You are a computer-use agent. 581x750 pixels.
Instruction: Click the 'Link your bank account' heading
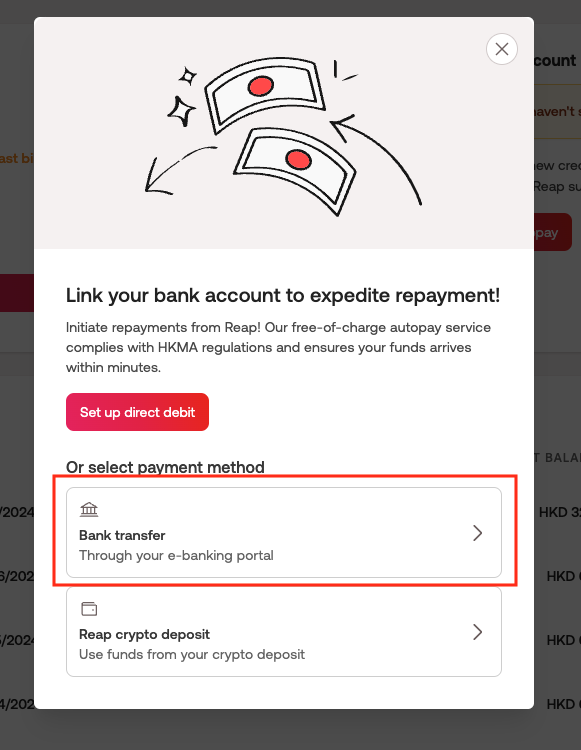click(x=283, y=296)
